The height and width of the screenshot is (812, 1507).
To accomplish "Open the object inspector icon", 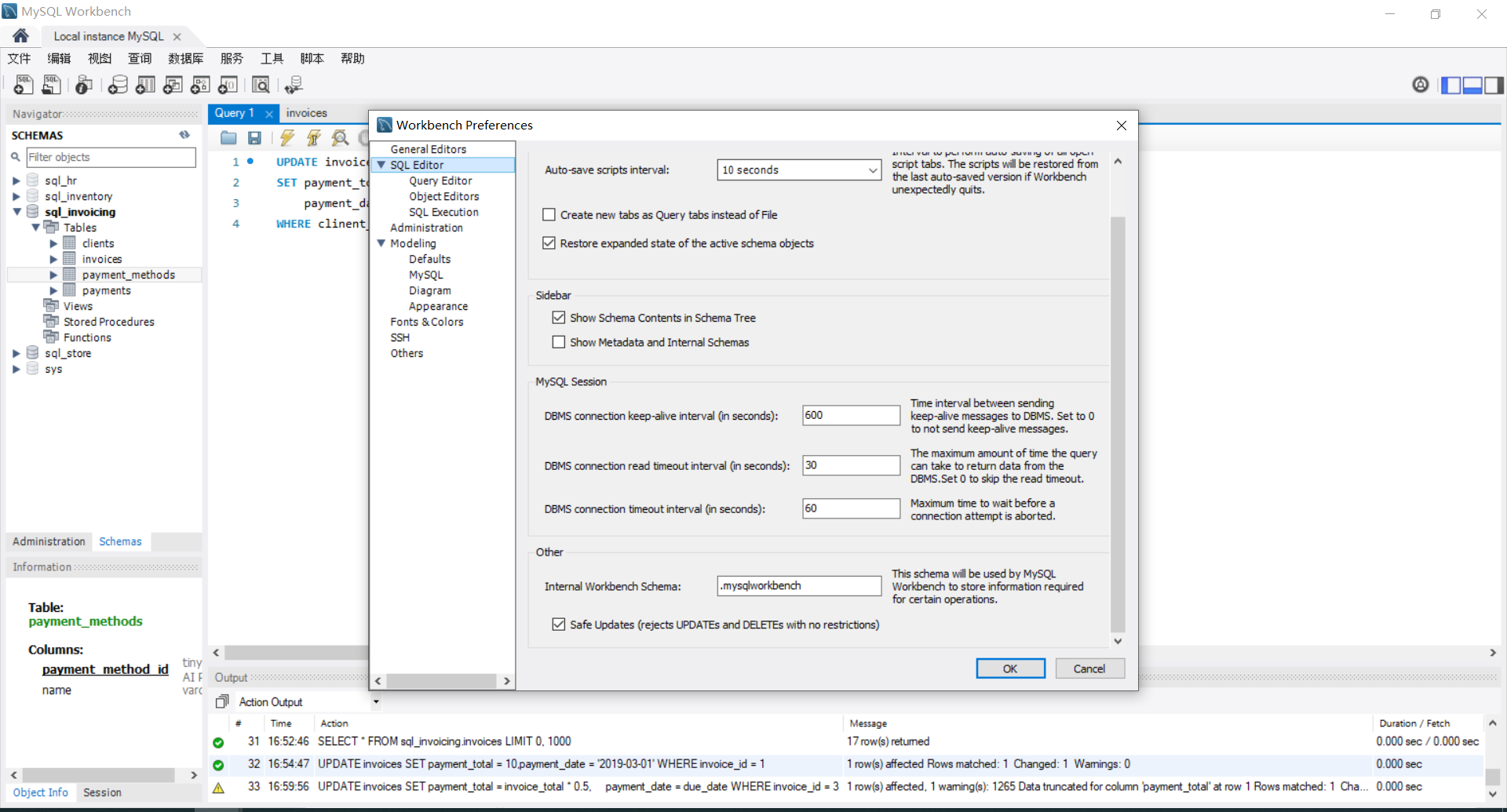I will coord(84,85).
